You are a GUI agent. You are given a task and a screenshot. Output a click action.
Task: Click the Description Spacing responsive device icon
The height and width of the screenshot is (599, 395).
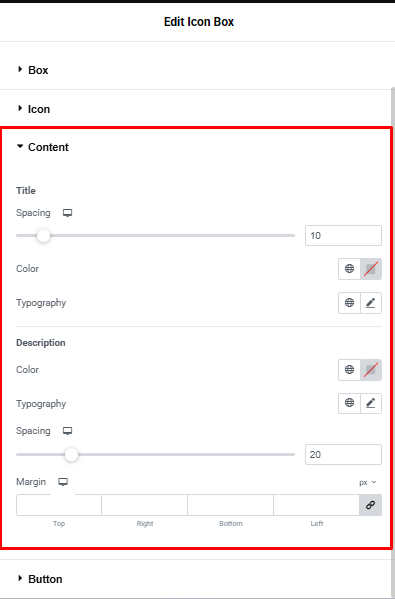[x=68, y=431]
